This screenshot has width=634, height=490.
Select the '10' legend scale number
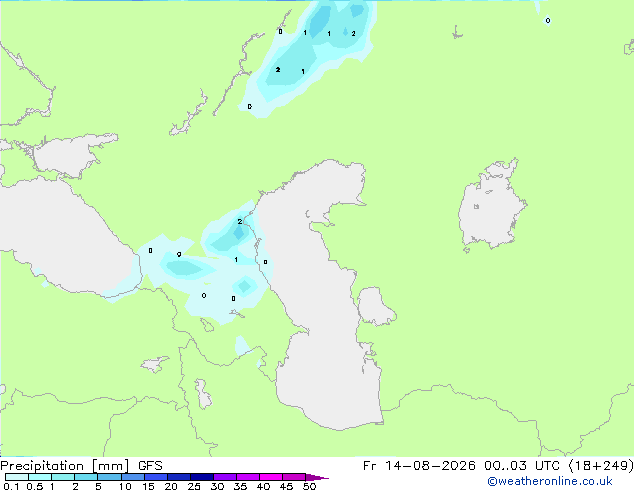pyautogui.click(x=125, y=486)
